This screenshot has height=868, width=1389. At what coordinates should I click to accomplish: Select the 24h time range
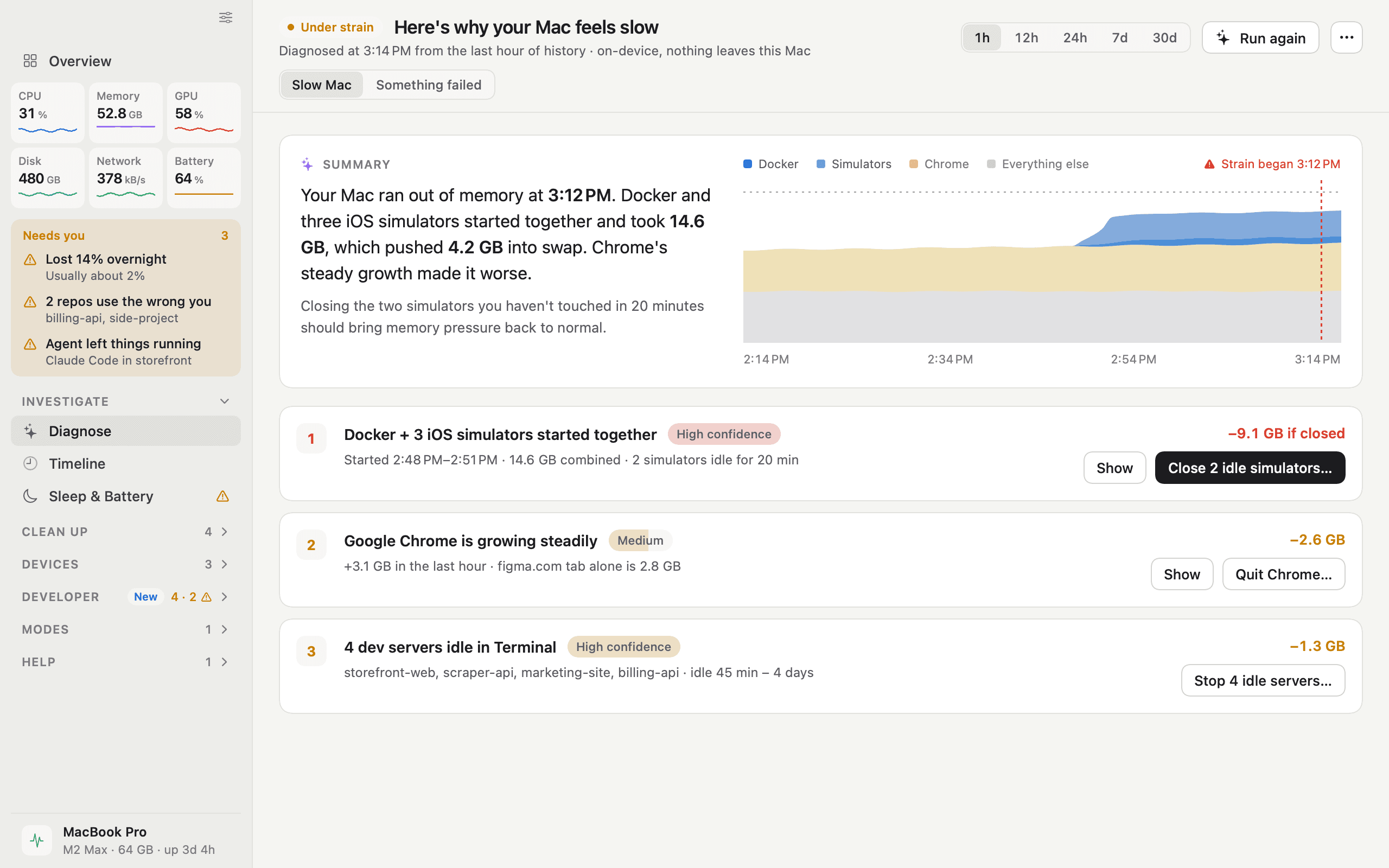1075,38
